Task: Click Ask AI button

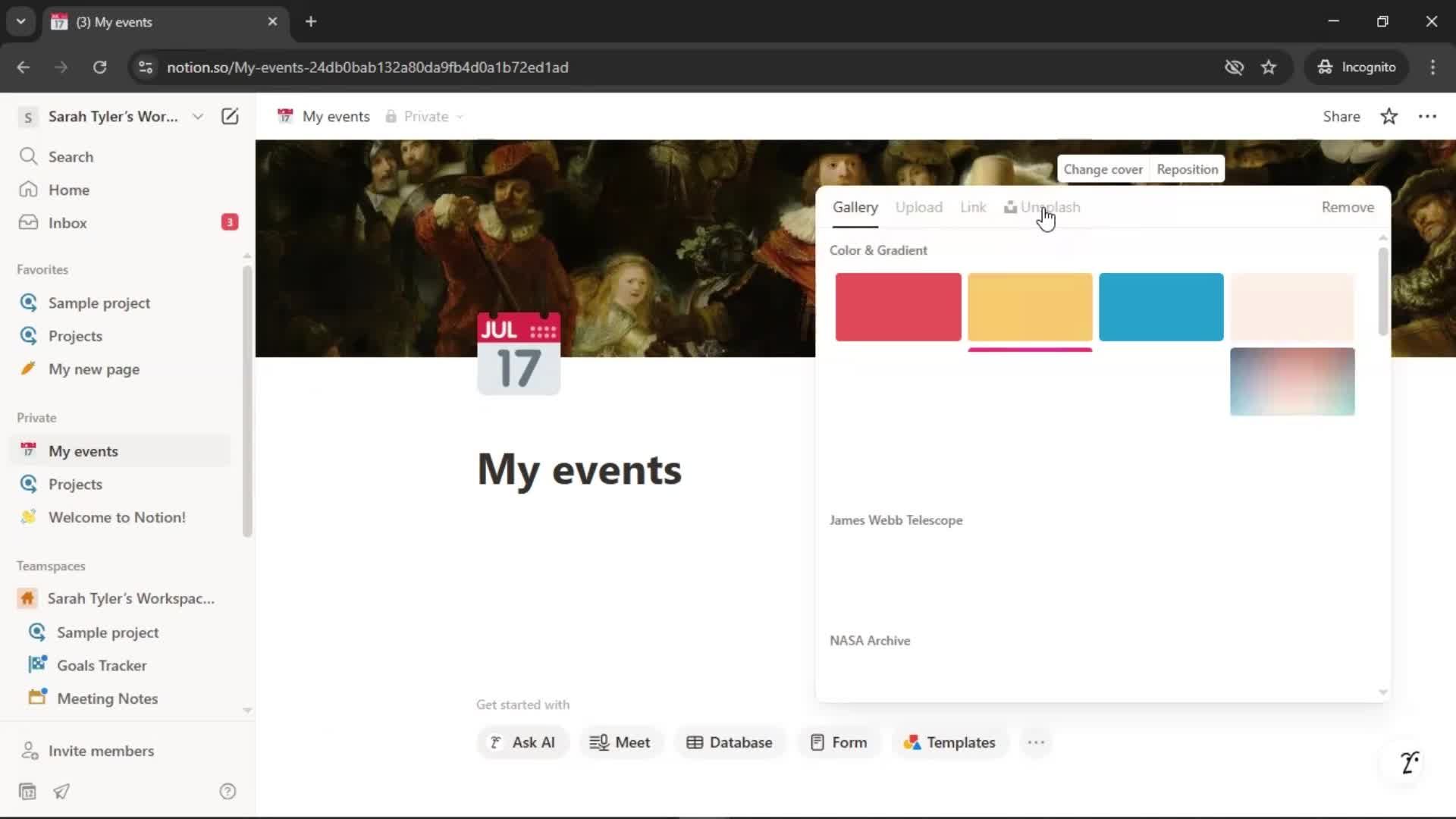Action: (x=522, y=742)
